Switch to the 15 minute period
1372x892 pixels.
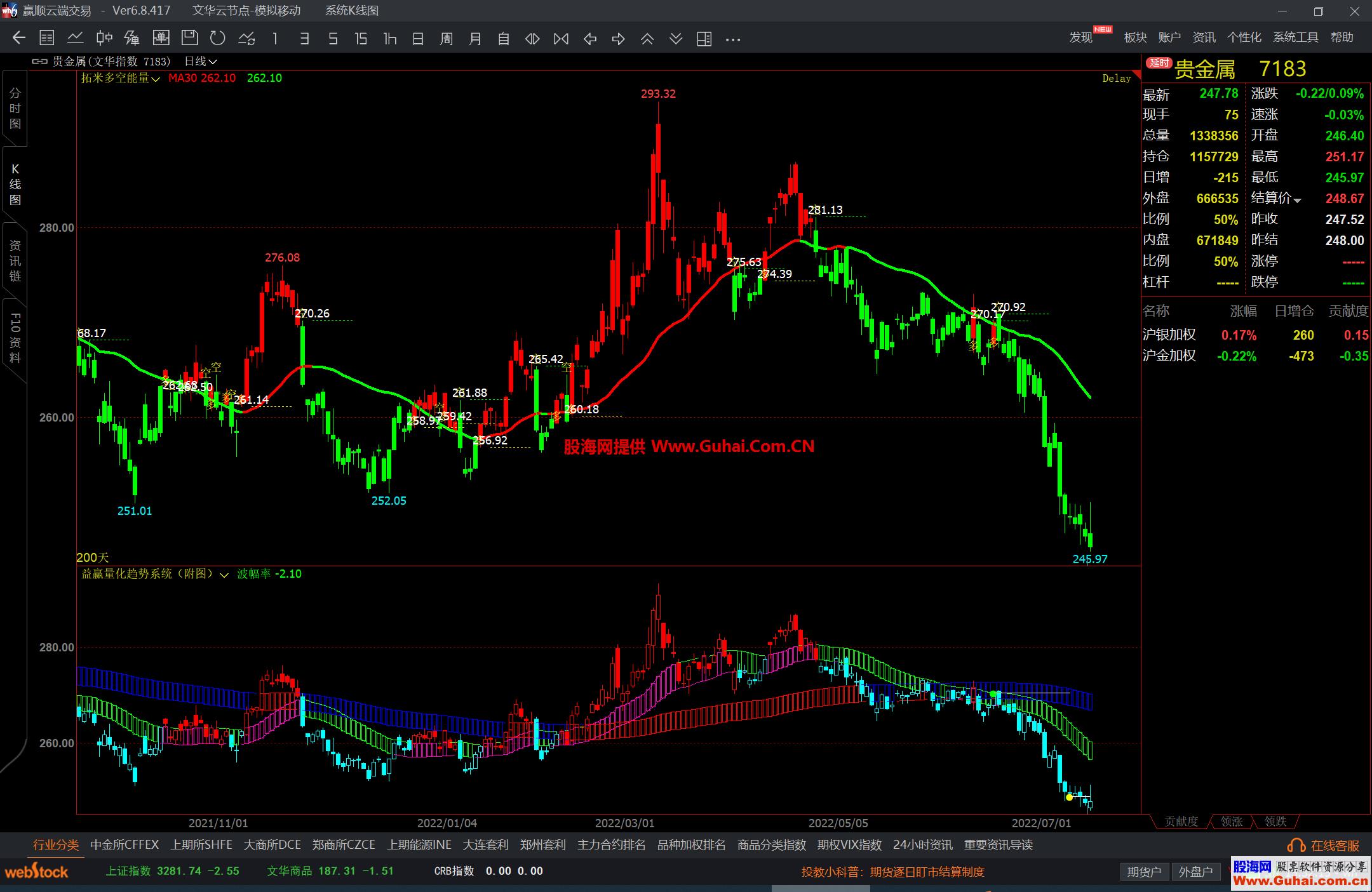[x=361, y=39]
